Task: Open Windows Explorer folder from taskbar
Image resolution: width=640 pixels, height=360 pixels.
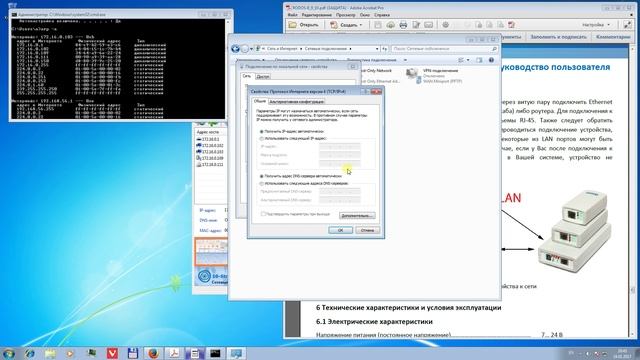Action: 50,353
